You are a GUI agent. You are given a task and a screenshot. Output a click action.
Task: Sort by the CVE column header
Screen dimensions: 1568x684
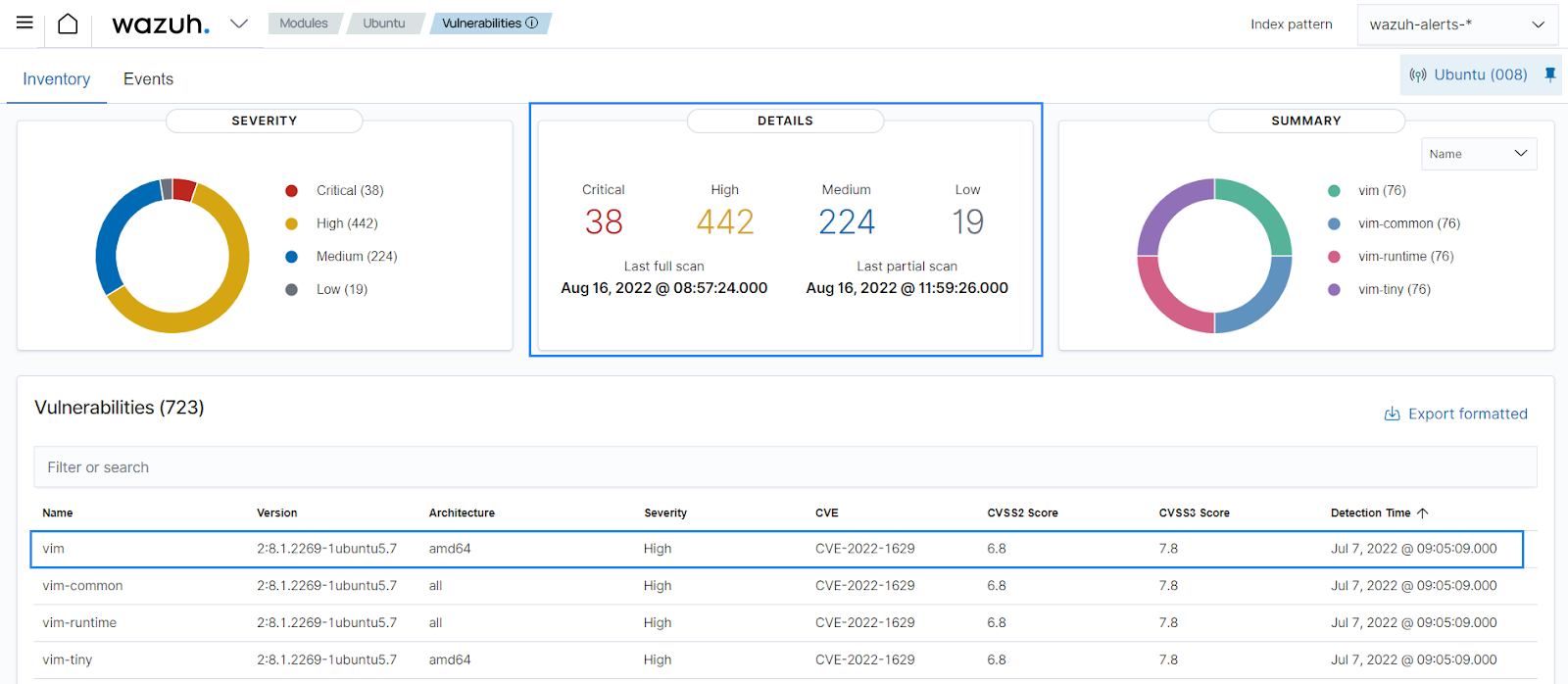click(827, 513)
